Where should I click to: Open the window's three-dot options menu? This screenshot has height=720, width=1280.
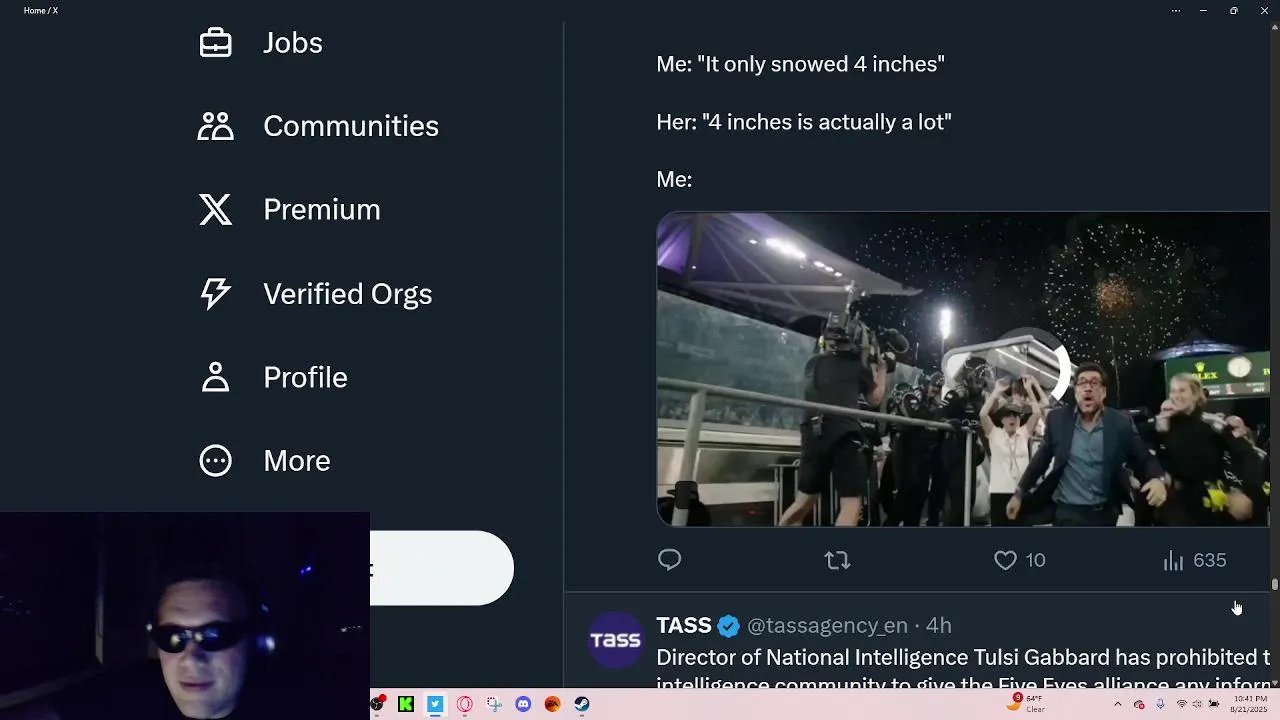(1175, 10)
